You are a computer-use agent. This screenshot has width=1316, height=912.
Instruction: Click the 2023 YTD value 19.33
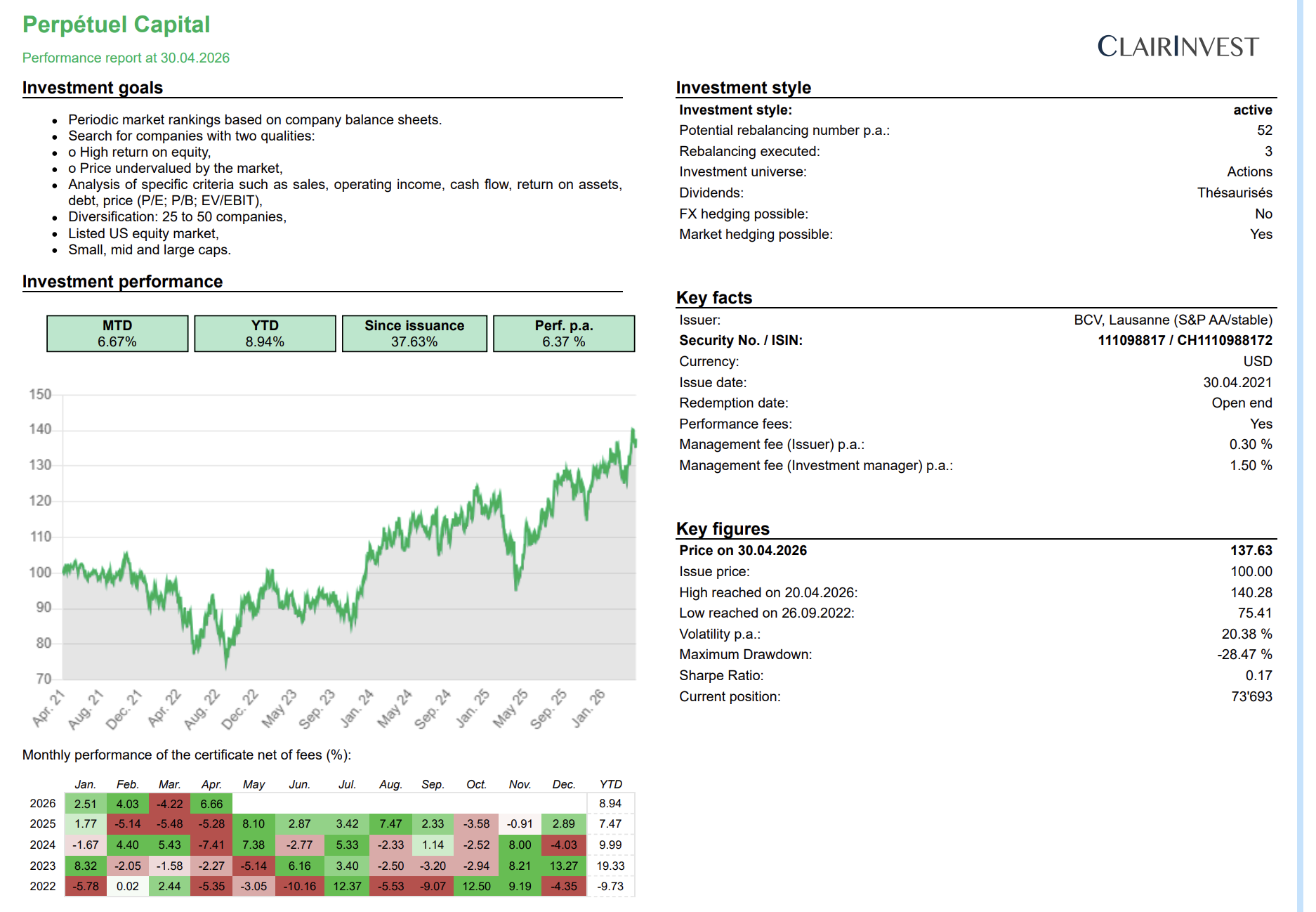pos(610,866)
